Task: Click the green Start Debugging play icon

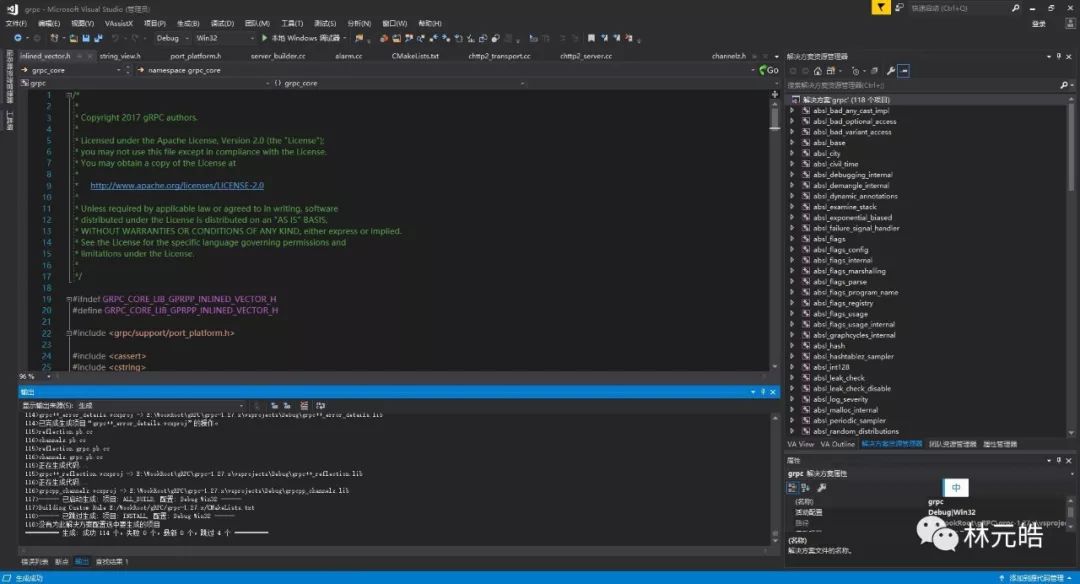Action: (265, 38)
